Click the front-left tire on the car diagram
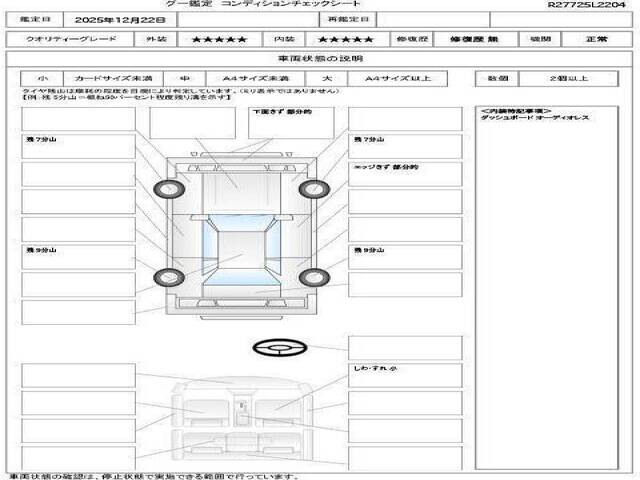Image resolution: width=640 pixels, height=480 pixels. point(163,187)
